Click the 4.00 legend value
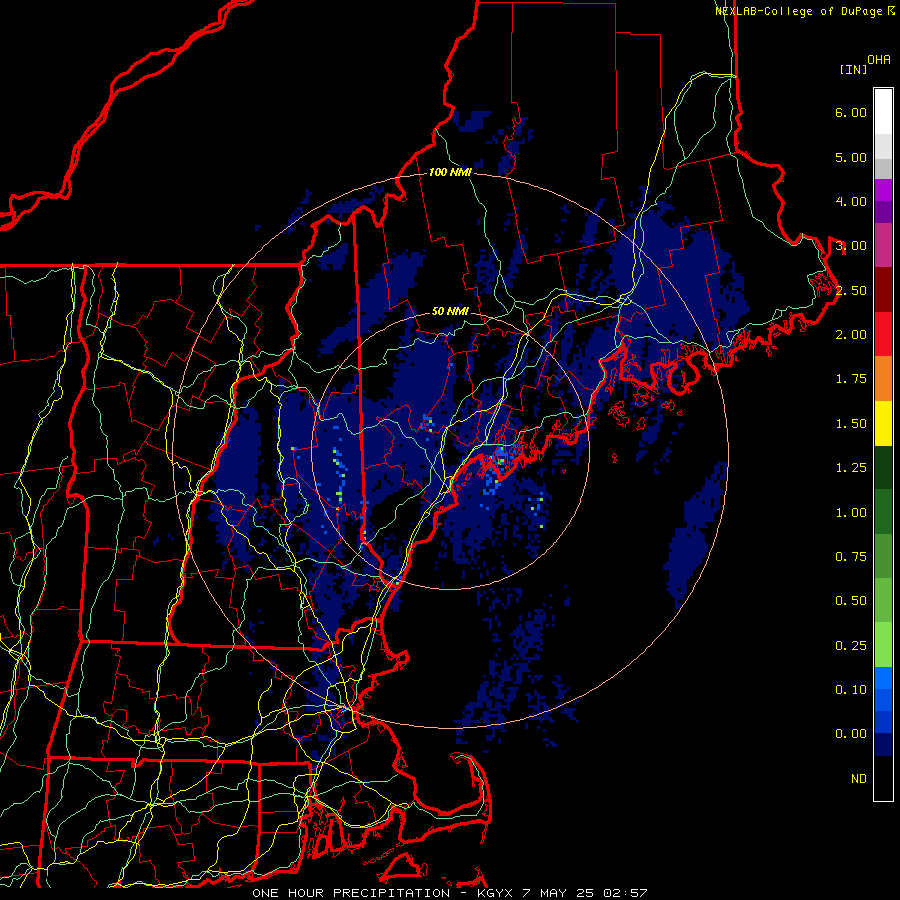The image size is (900, 900). 851,201
